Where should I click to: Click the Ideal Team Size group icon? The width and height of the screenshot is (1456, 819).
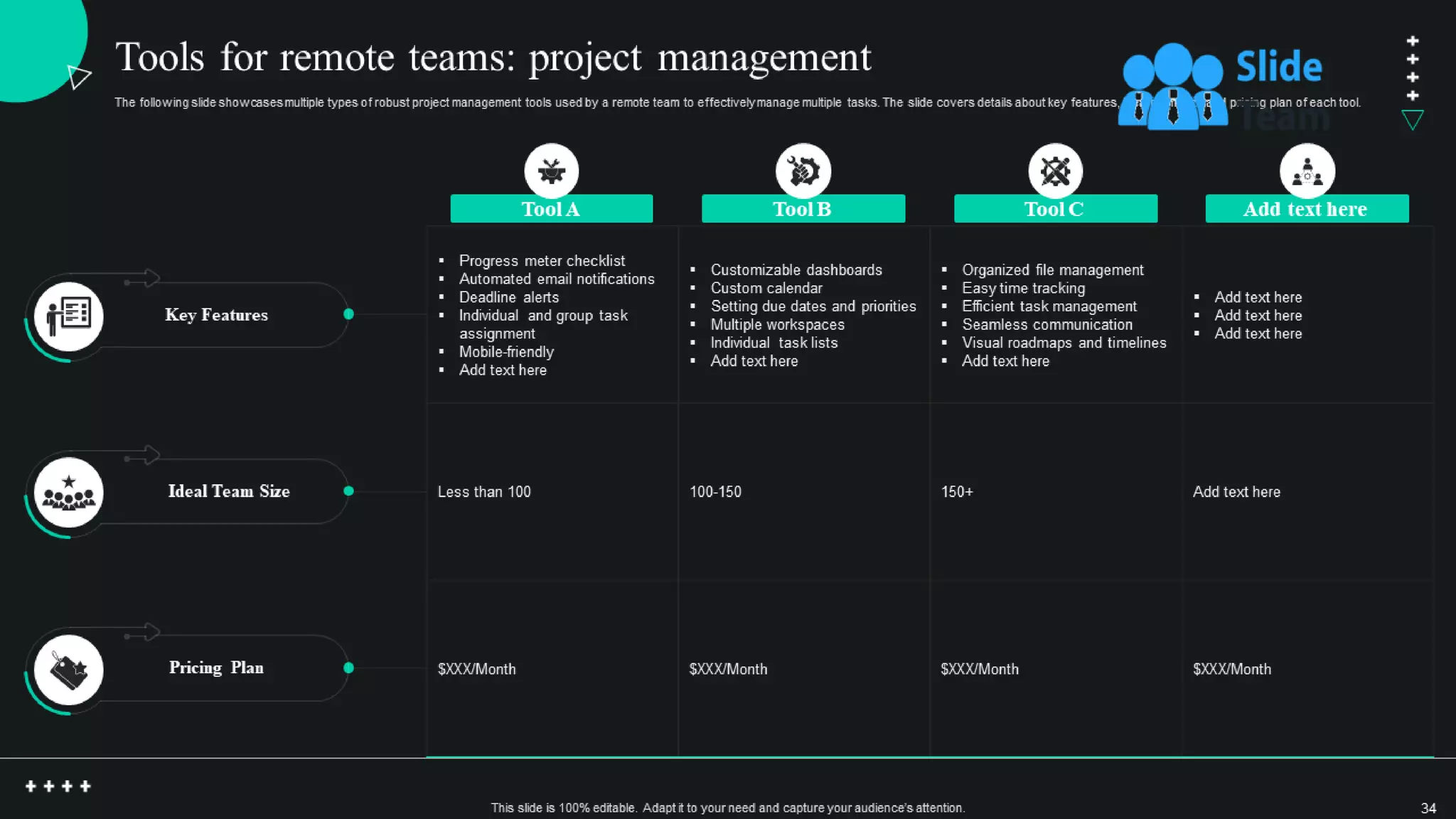[69, 492]
